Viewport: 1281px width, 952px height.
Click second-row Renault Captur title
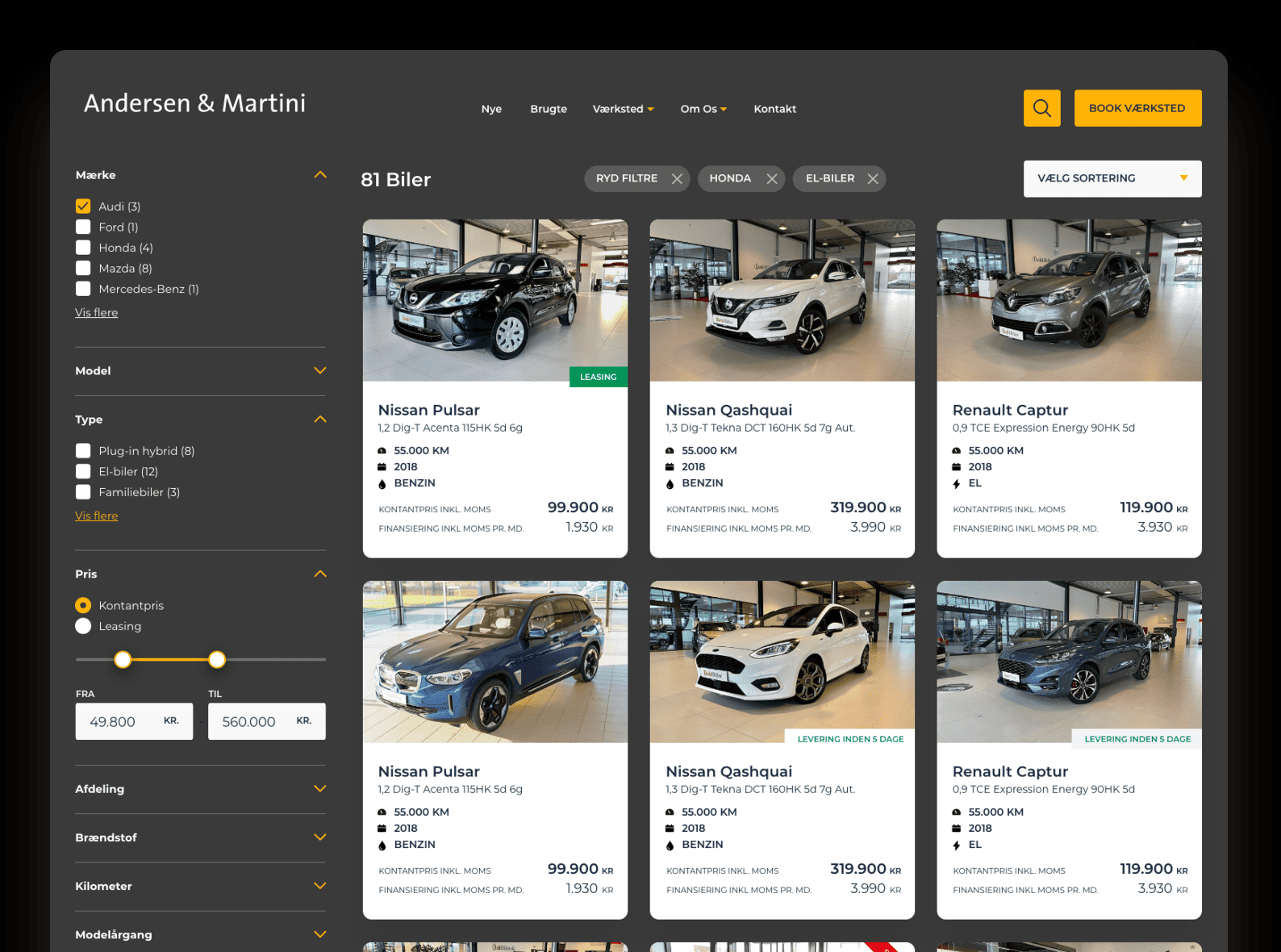pyautogui.click(x=1010, y=771)
